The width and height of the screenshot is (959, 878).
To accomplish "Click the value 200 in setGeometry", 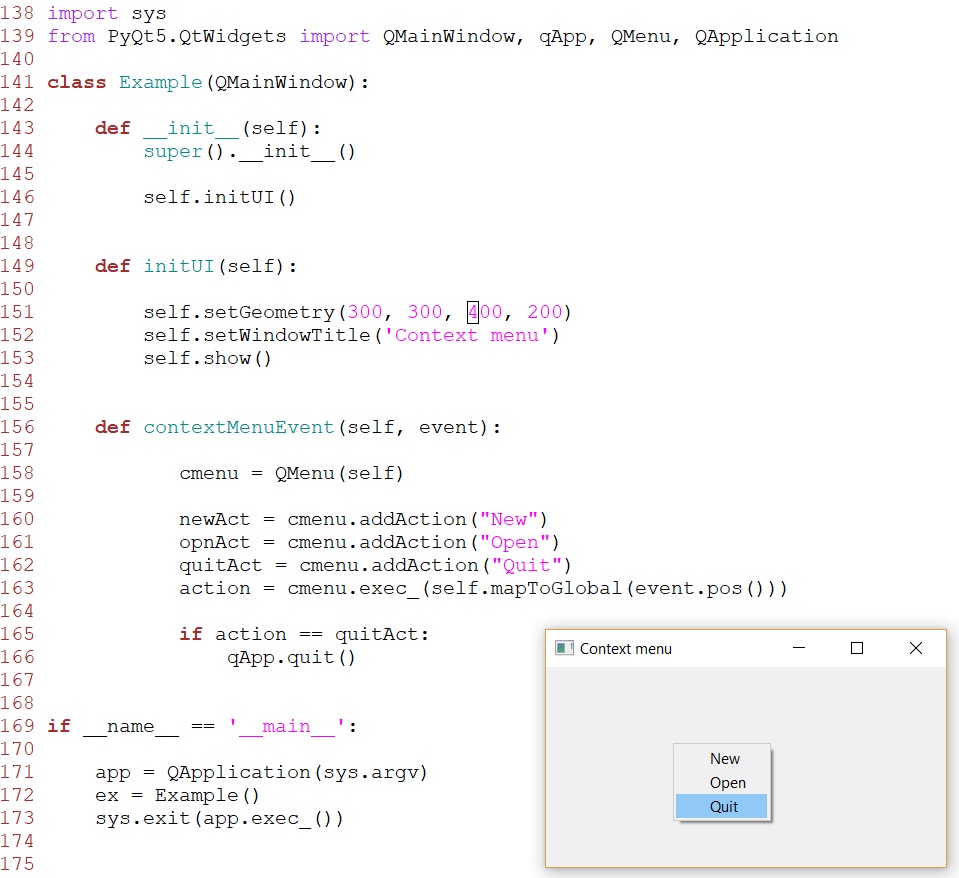I will [544, 312].
